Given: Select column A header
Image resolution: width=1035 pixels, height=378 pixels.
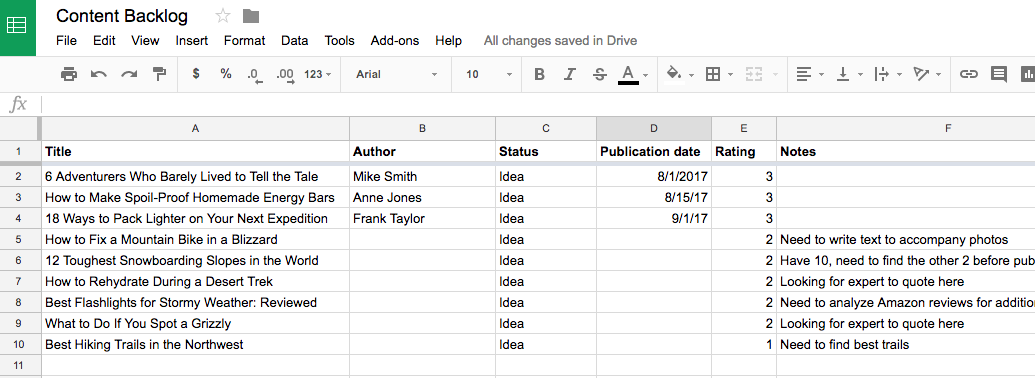Looking at the screenshot, I should [195, 129].
